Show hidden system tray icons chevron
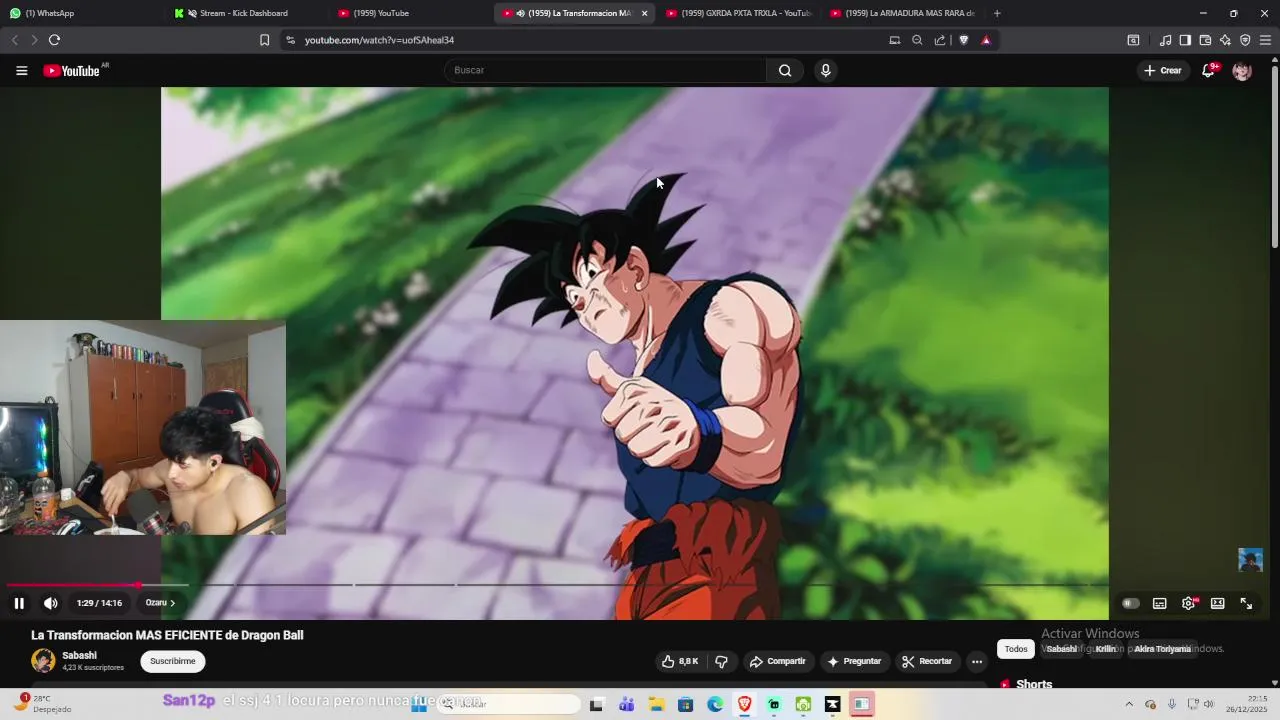This screenshot has width=1280, height=720. coord(1129,704)
